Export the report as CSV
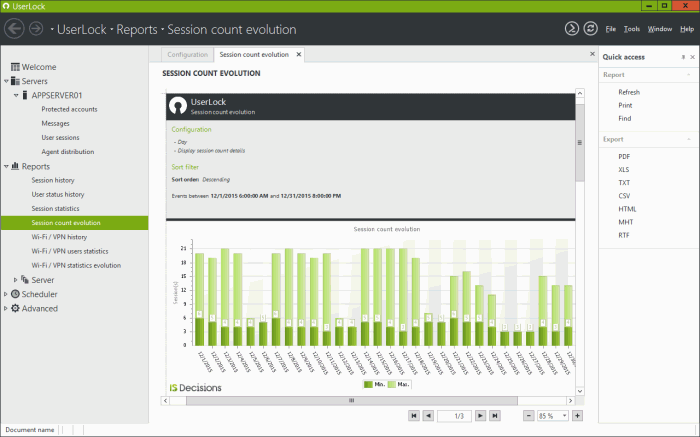The width and height of the screenshot is (700, 437). 624,196
